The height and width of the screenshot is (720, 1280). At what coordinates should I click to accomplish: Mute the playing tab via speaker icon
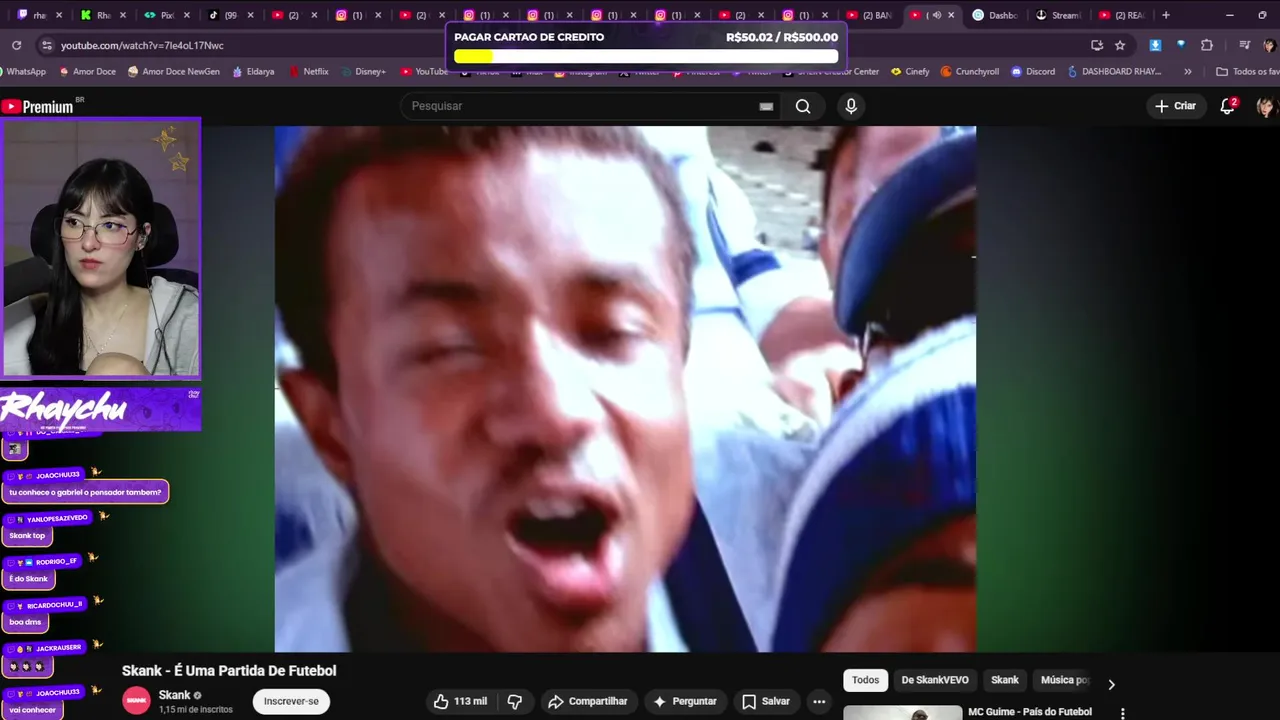(x=936, y=15)
